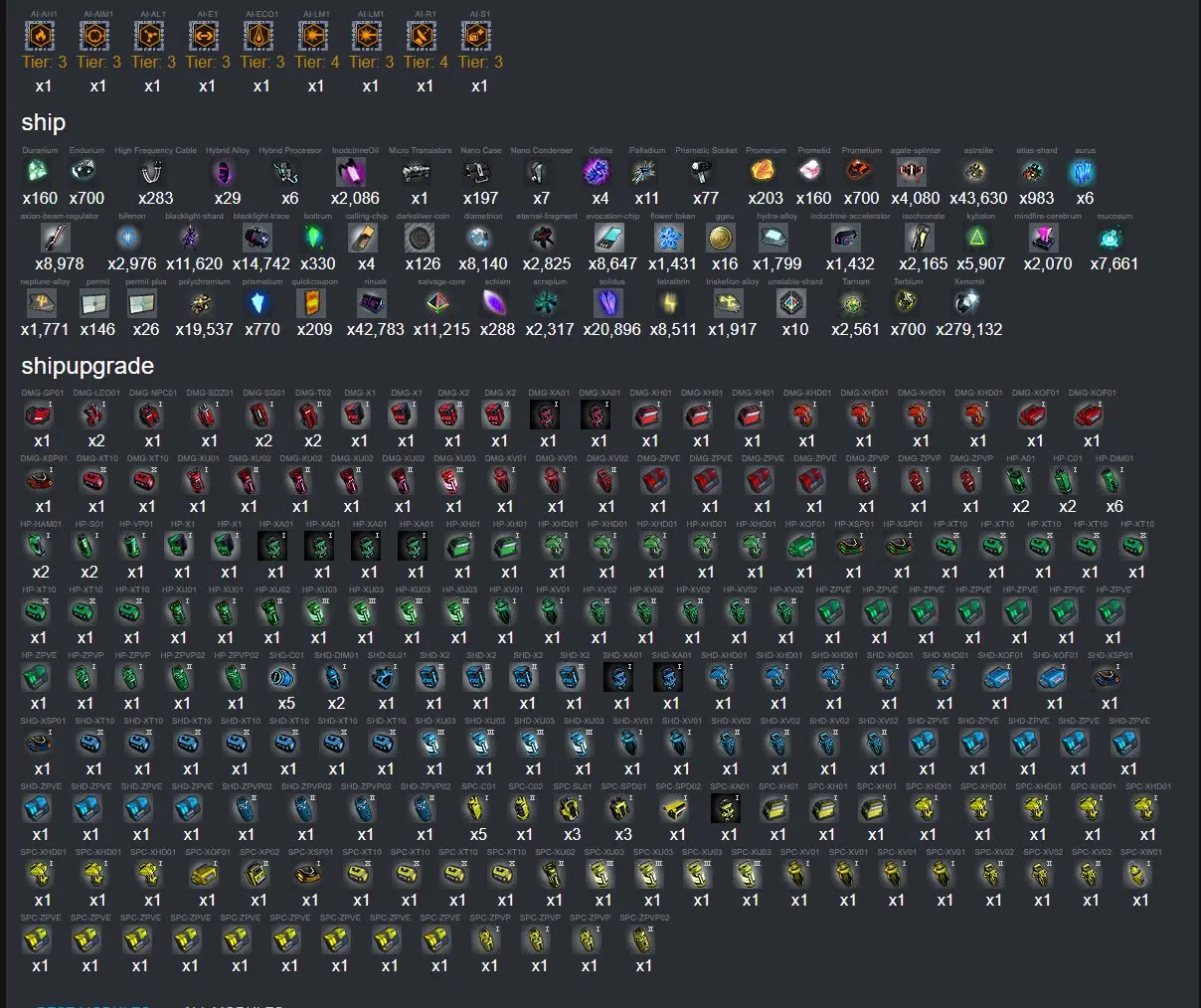Select the flower-token item icon

tap(669, 238)
